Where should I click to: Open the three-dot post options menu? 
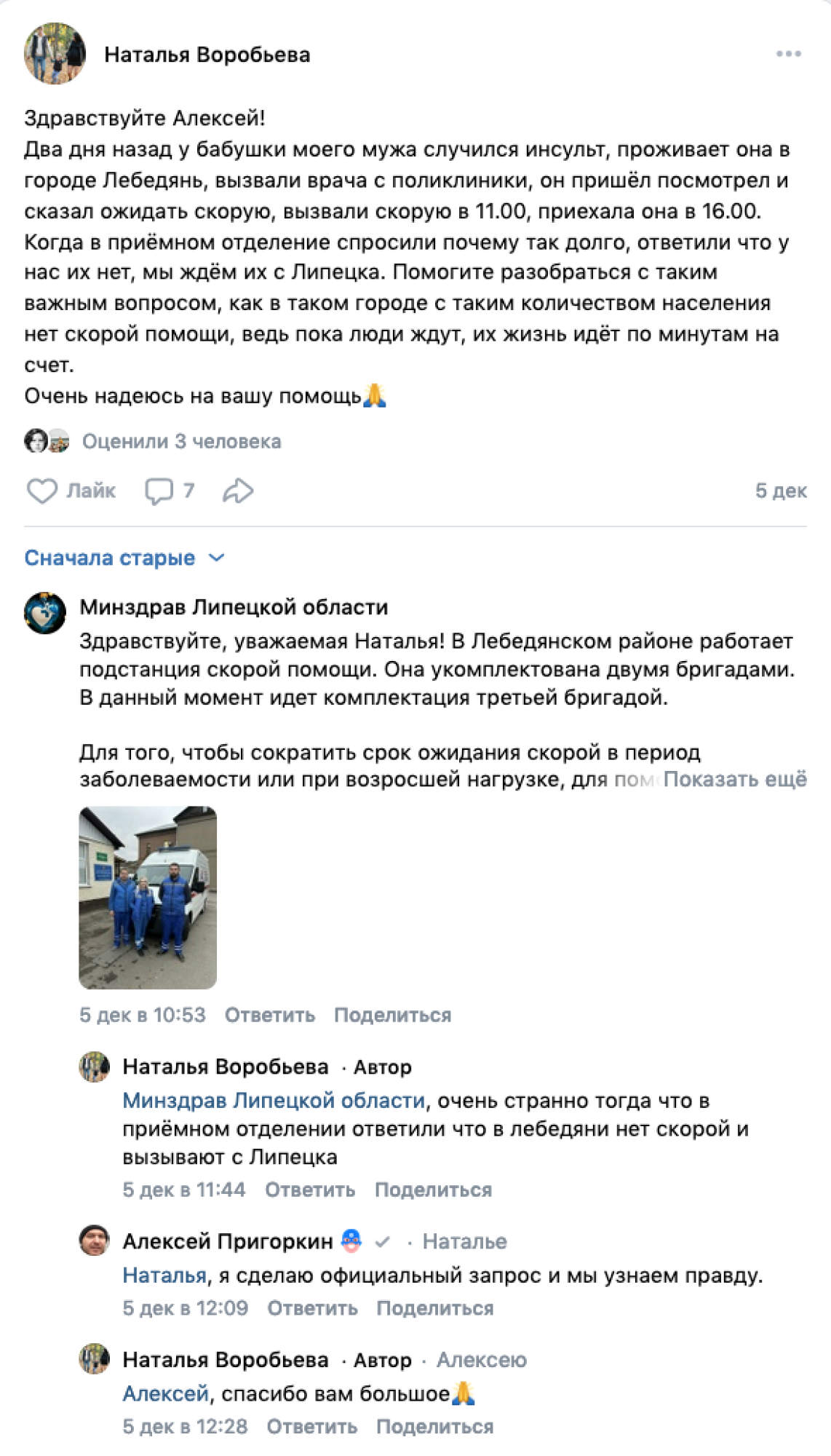pos(788,55)
